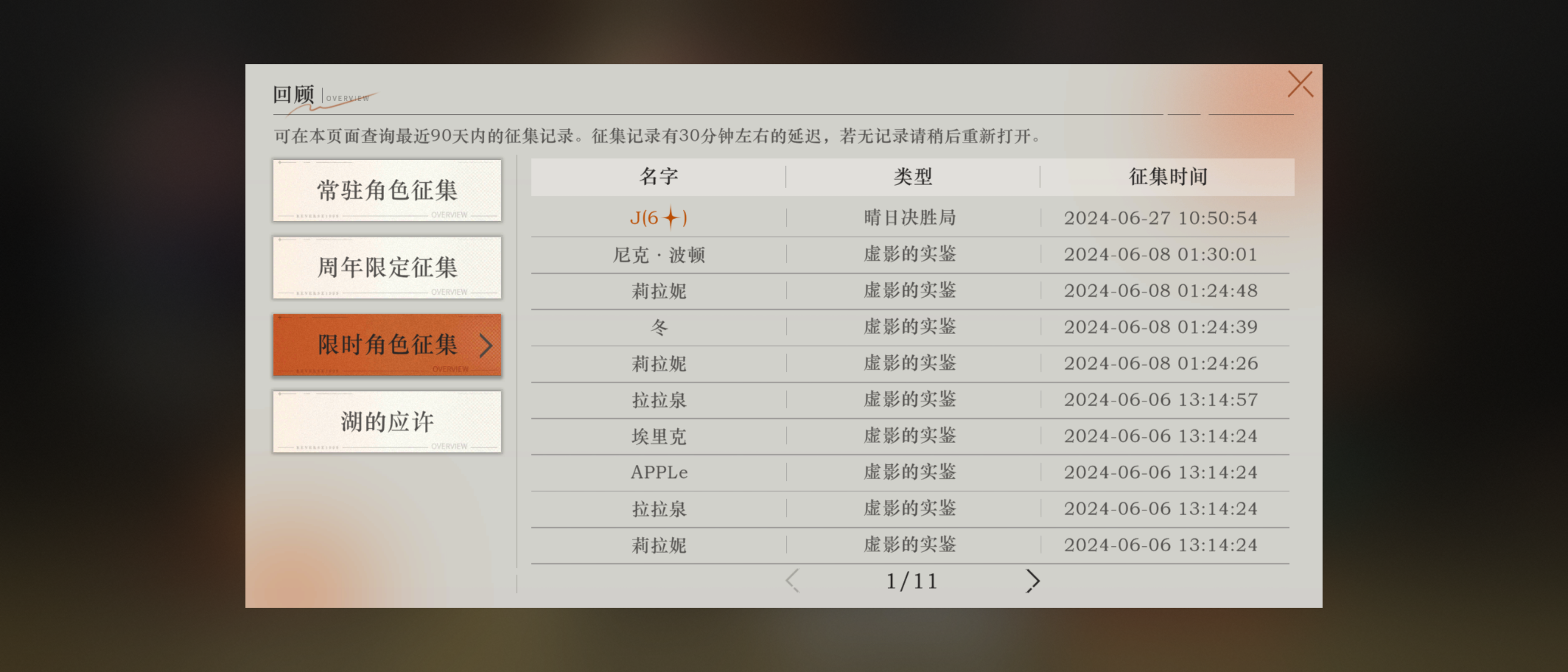Screen dimensions: 1568x672
Task: Select the 冬 record name
Action: pos(659,328)
